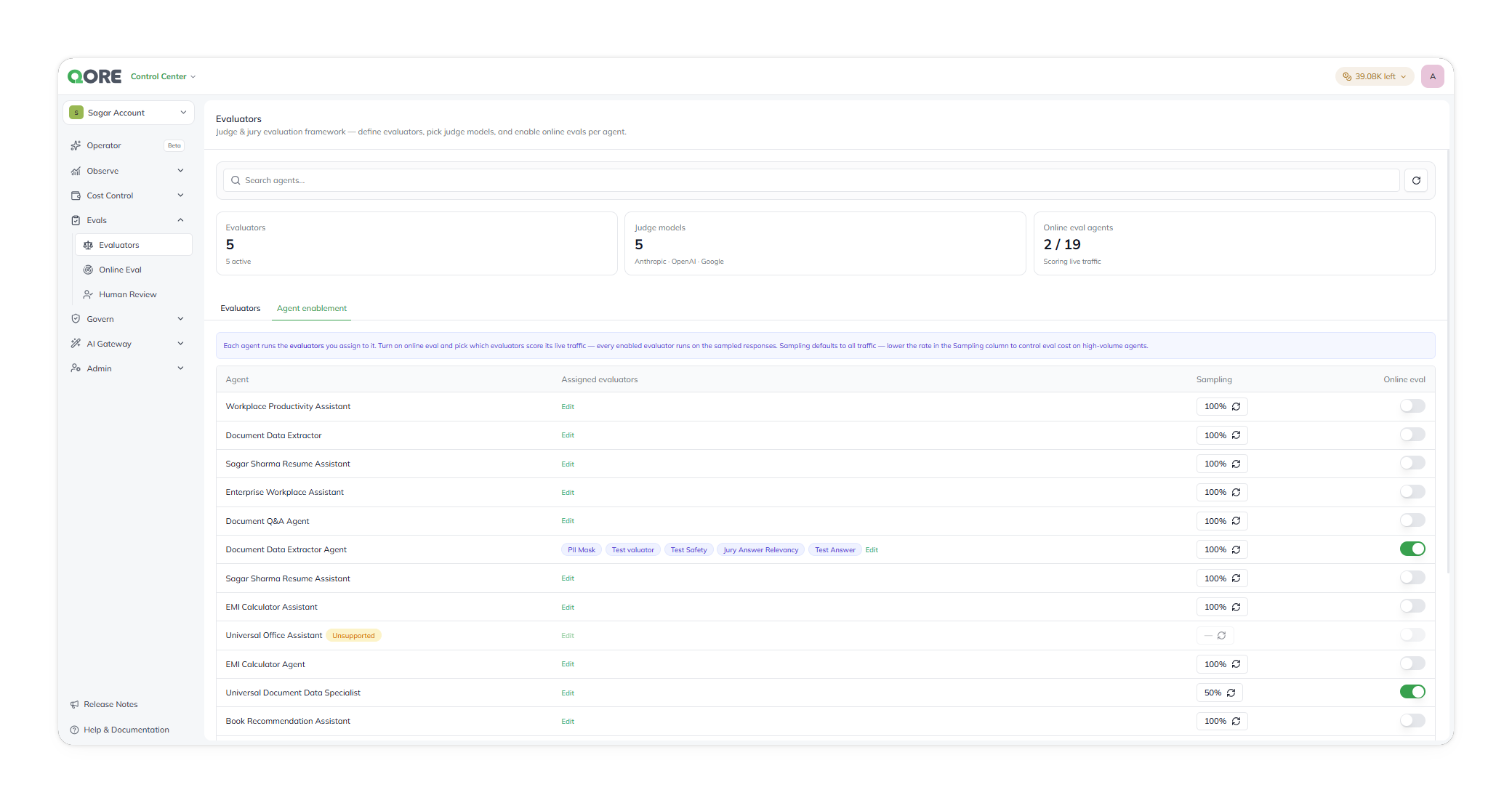
Task: Click the Search agents input field
Action: click(811, 180)
